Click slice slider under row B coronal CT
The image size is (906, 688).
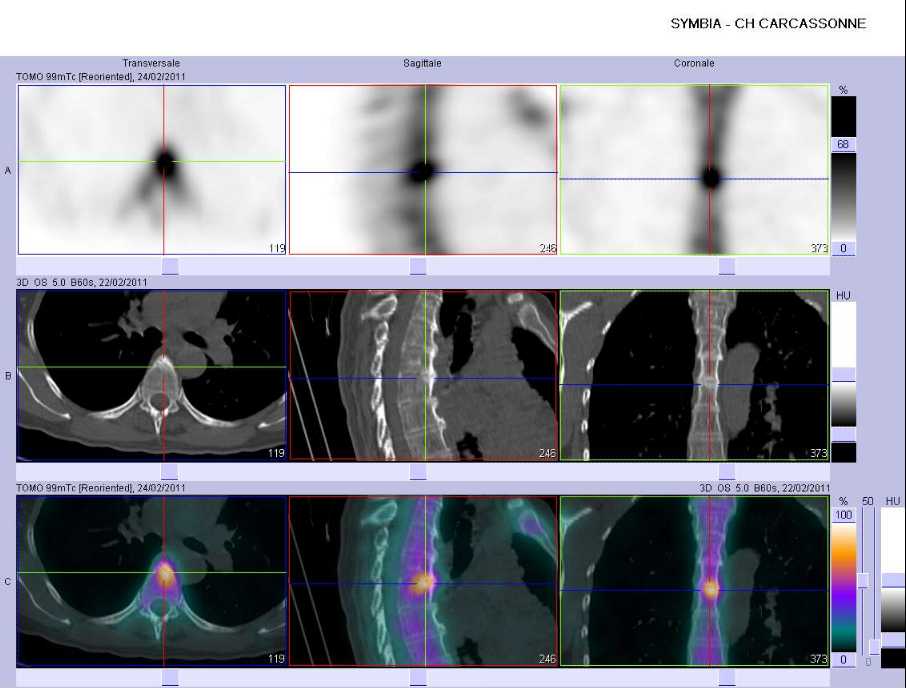[727, 472]
